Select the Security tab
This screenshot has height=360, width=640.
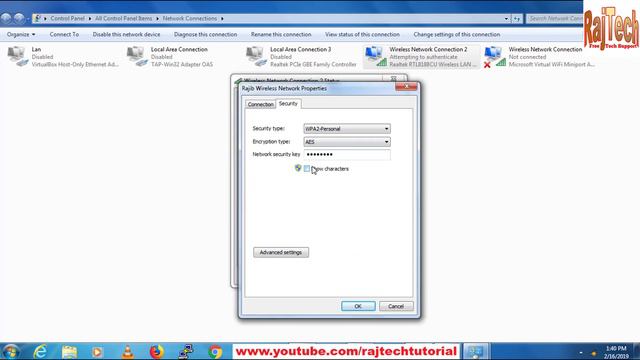click(x=288, y=104)
